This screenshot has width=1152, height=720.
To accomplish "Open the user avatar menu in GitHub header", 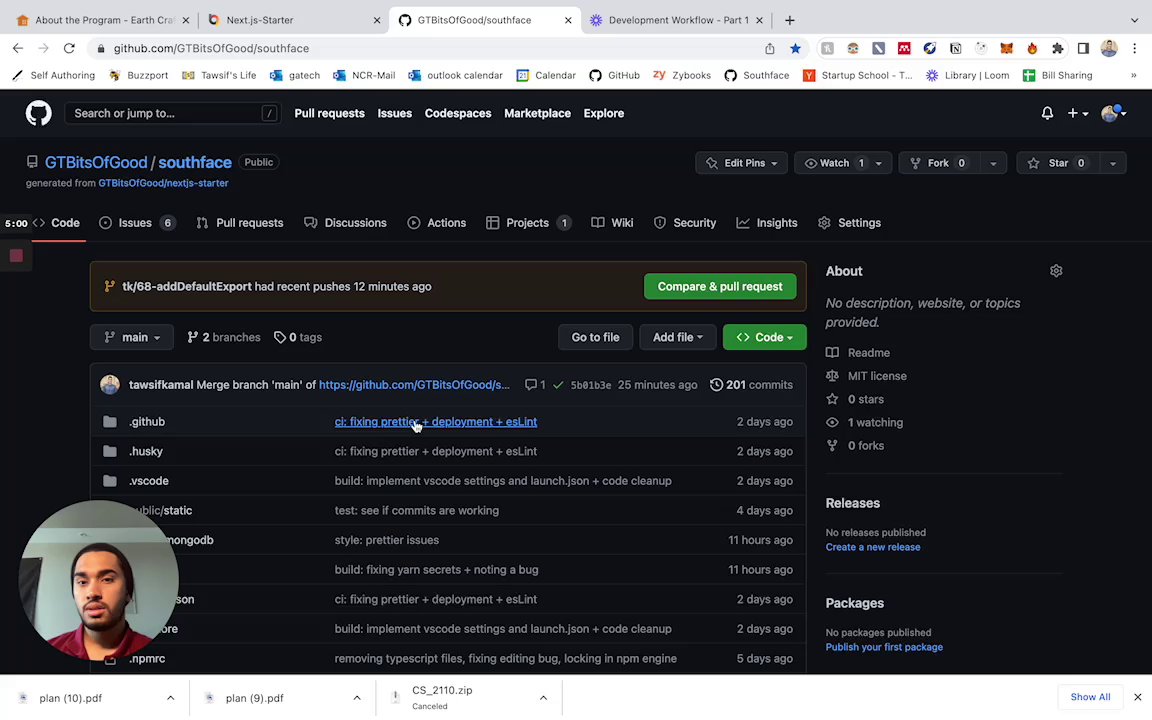I will [x=1114, y=113].
